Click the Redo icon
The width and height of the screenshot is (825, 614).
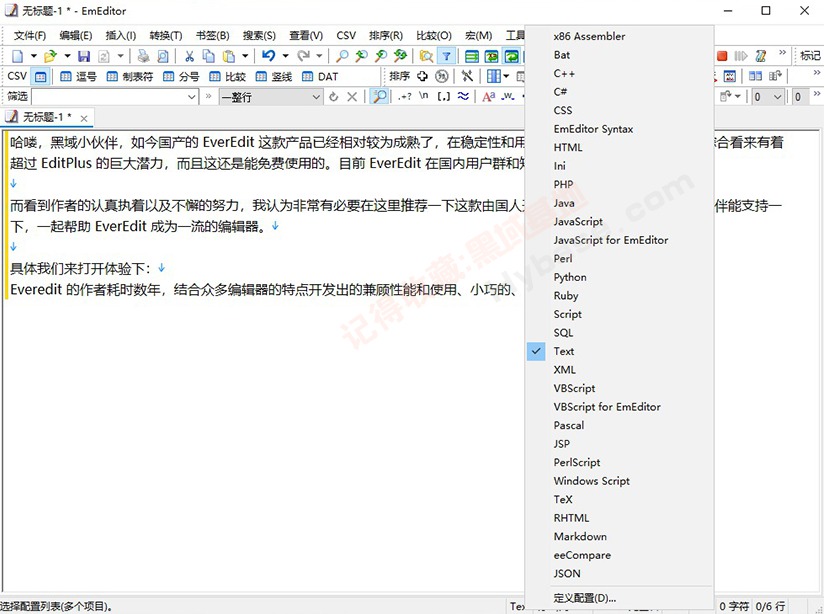pyautogui.click(x=303, y=56)
